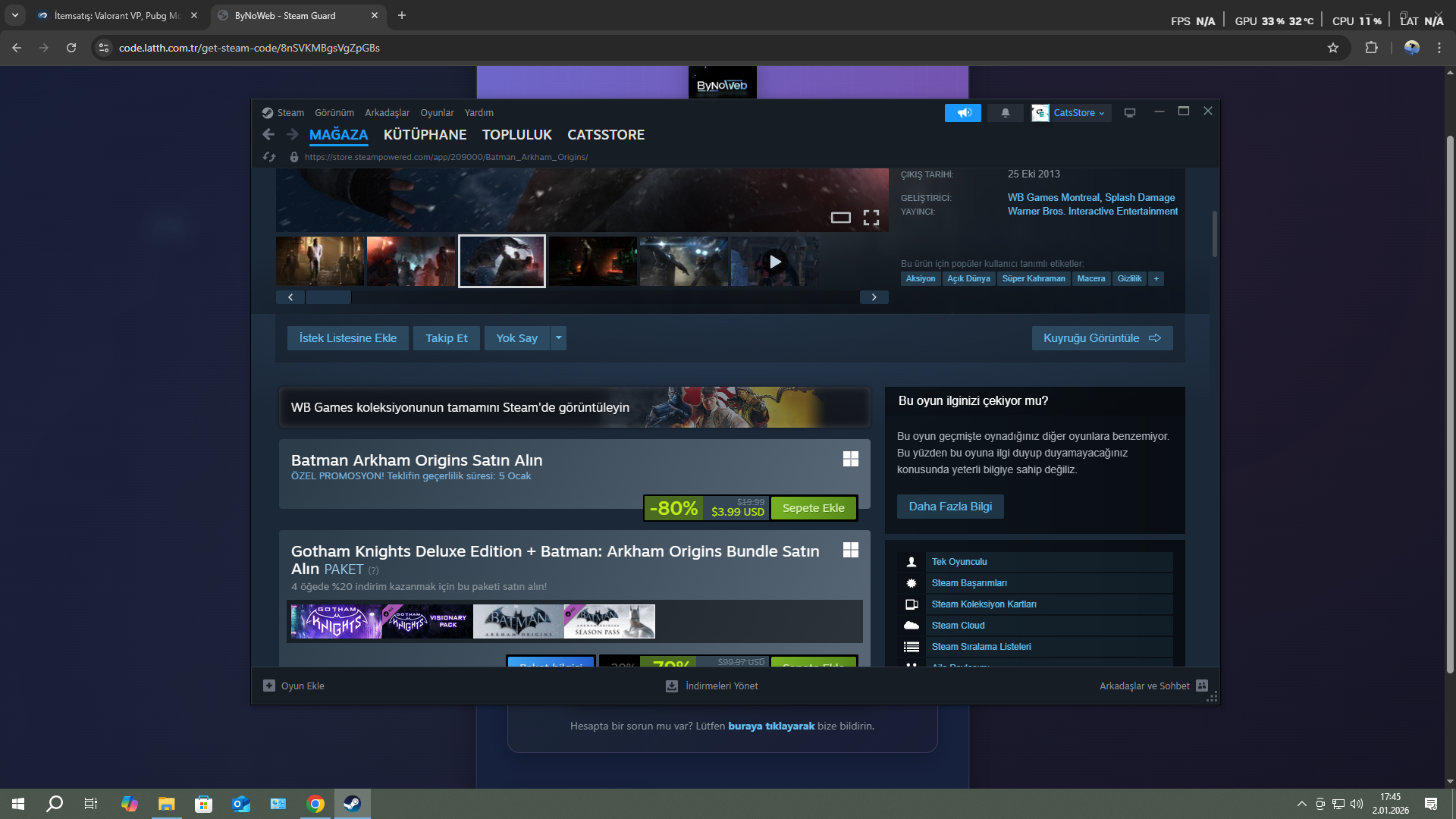This screenshot has width=1456, height=819.
Task: Open the Arkadaşlar ve Sohbet friends icon
Action: coord(1202,686)
